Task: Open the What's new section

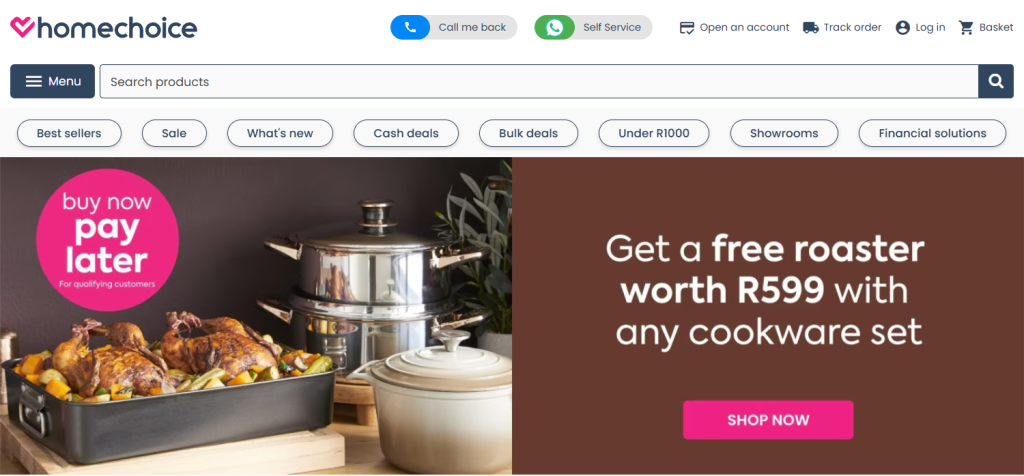Action: [x=280, y=133]
